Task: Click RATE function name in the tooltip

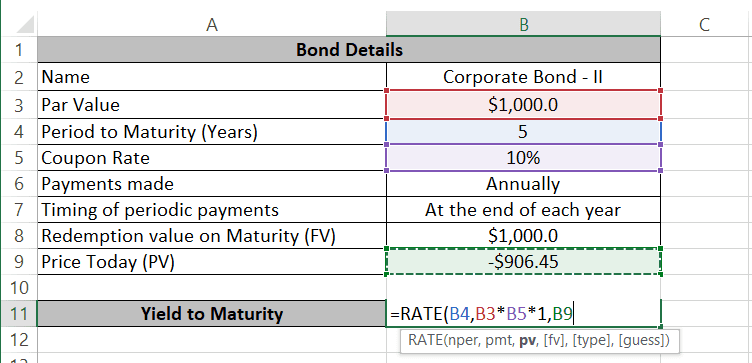Action: click(x=425, y=341)
